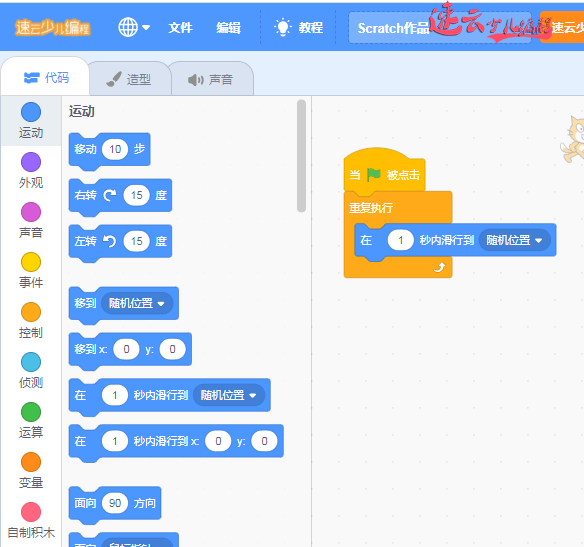Select the 变量 variables category circle
Image resolution: width=584 pixels, height=547 pixels.
[x=31, y=462]
